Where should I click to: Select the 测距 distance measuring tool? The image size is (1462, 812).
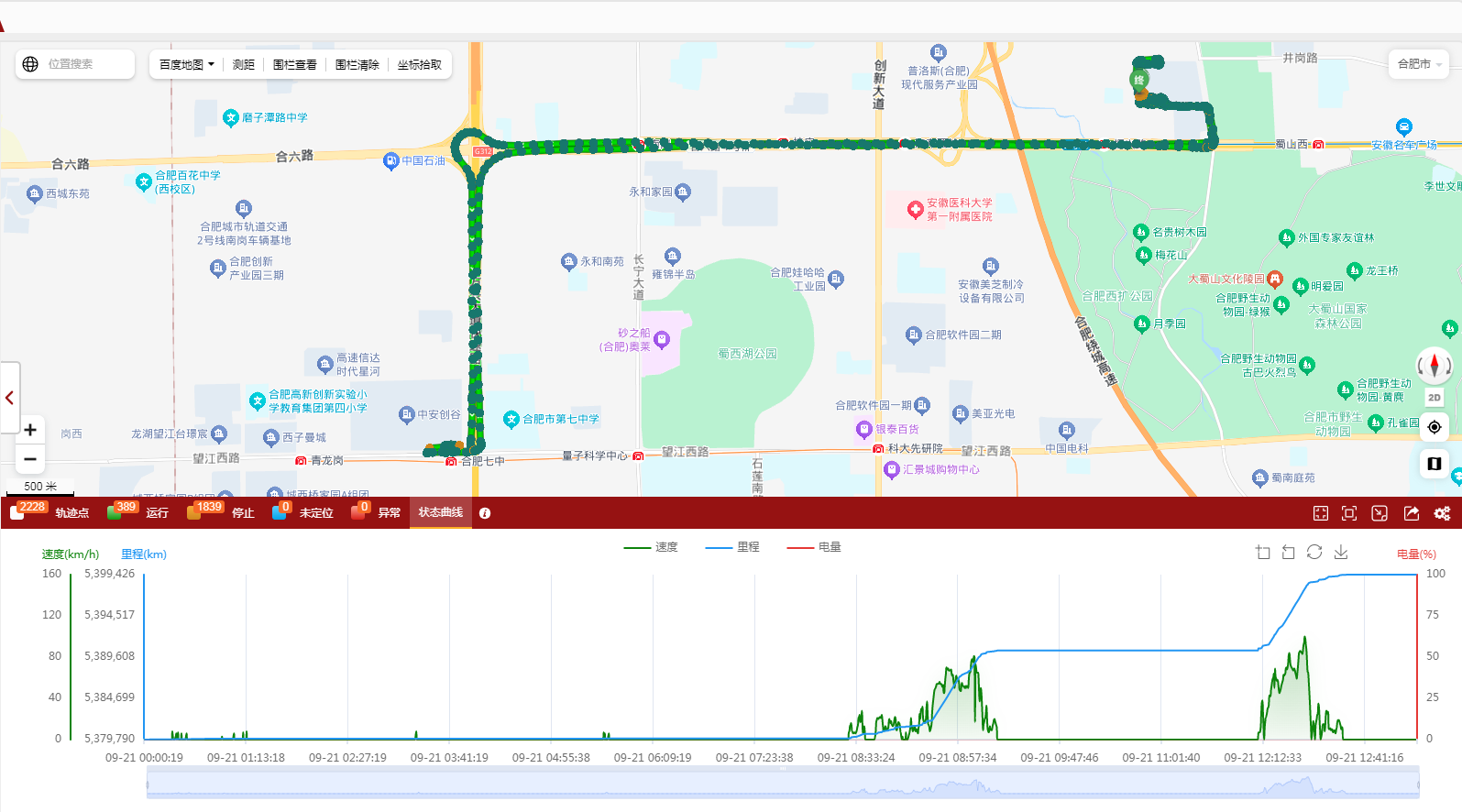click(243, 64)
